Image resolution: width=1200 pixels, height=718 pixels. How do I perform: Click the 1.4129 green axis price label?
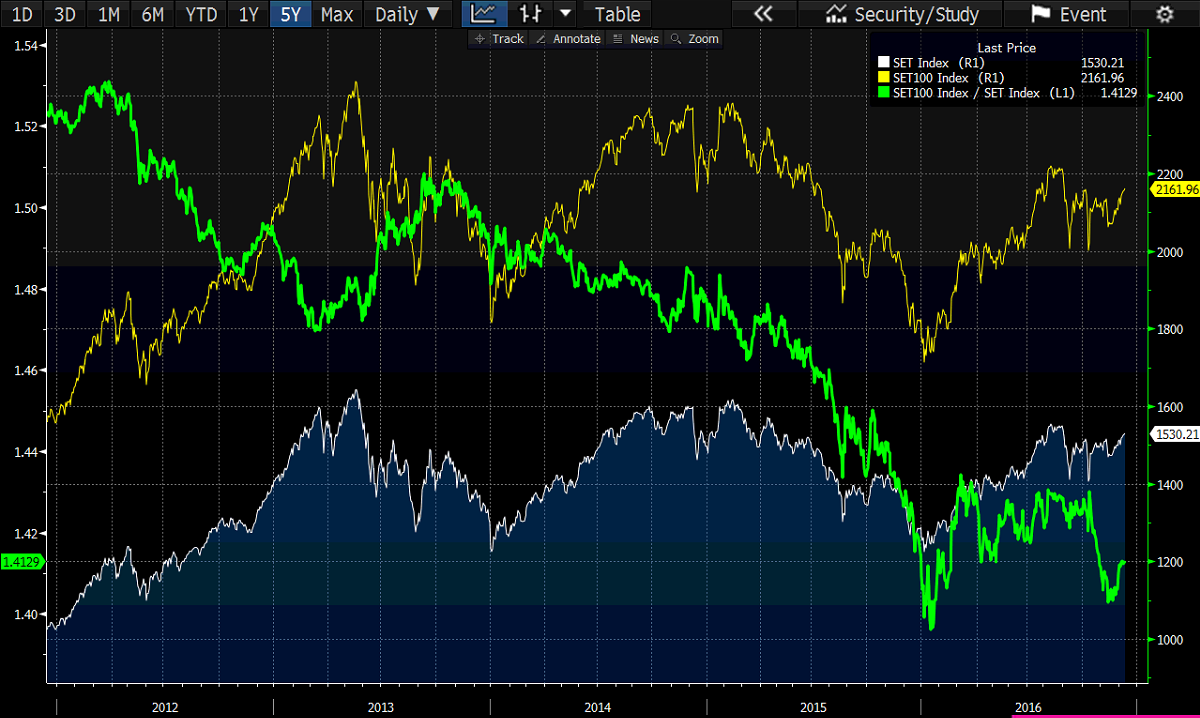[x=22, y=562]
